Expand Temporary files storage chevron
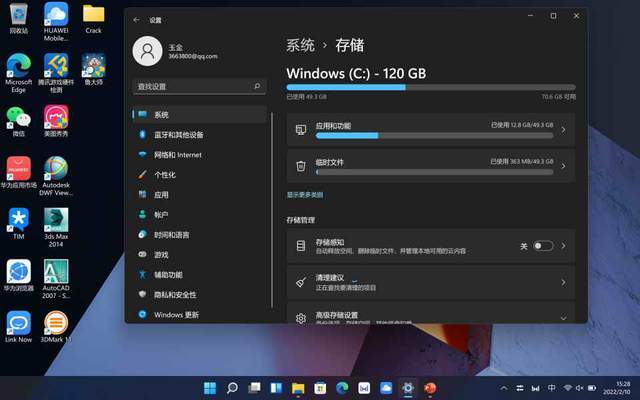This screenshot has width=640, height=400. pyautogui.click(x=563, y=166)
